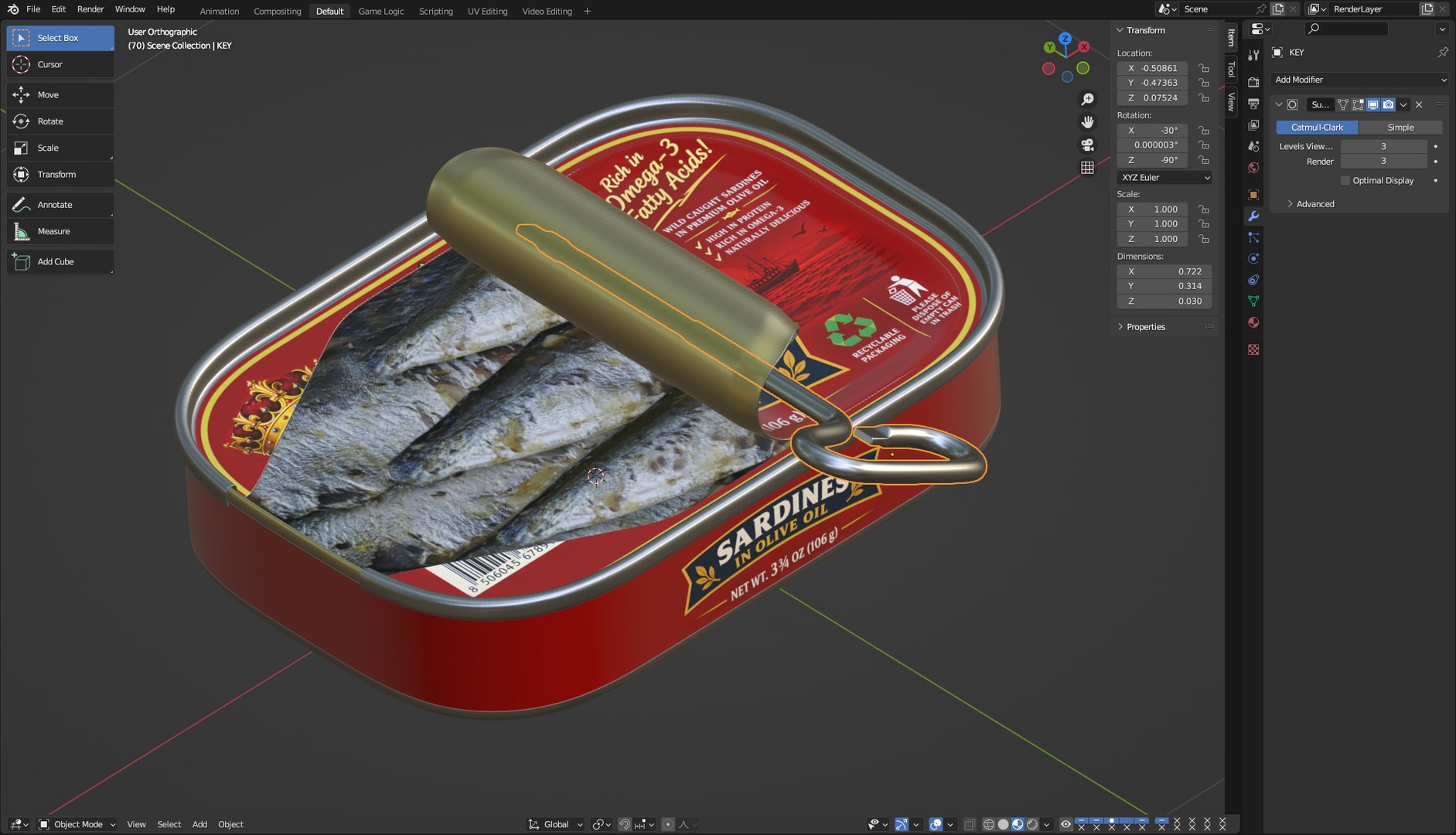This screenshot has height=835, width=1456.
Task: Toggle modifier display in render
Action: click(x=1388, y=104)
